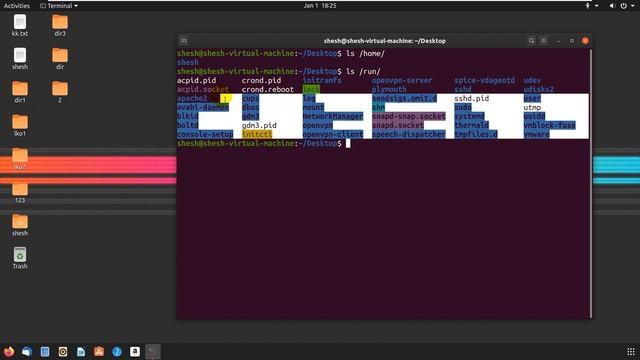Click 'udisks2' in the ls output

[539, 89]
